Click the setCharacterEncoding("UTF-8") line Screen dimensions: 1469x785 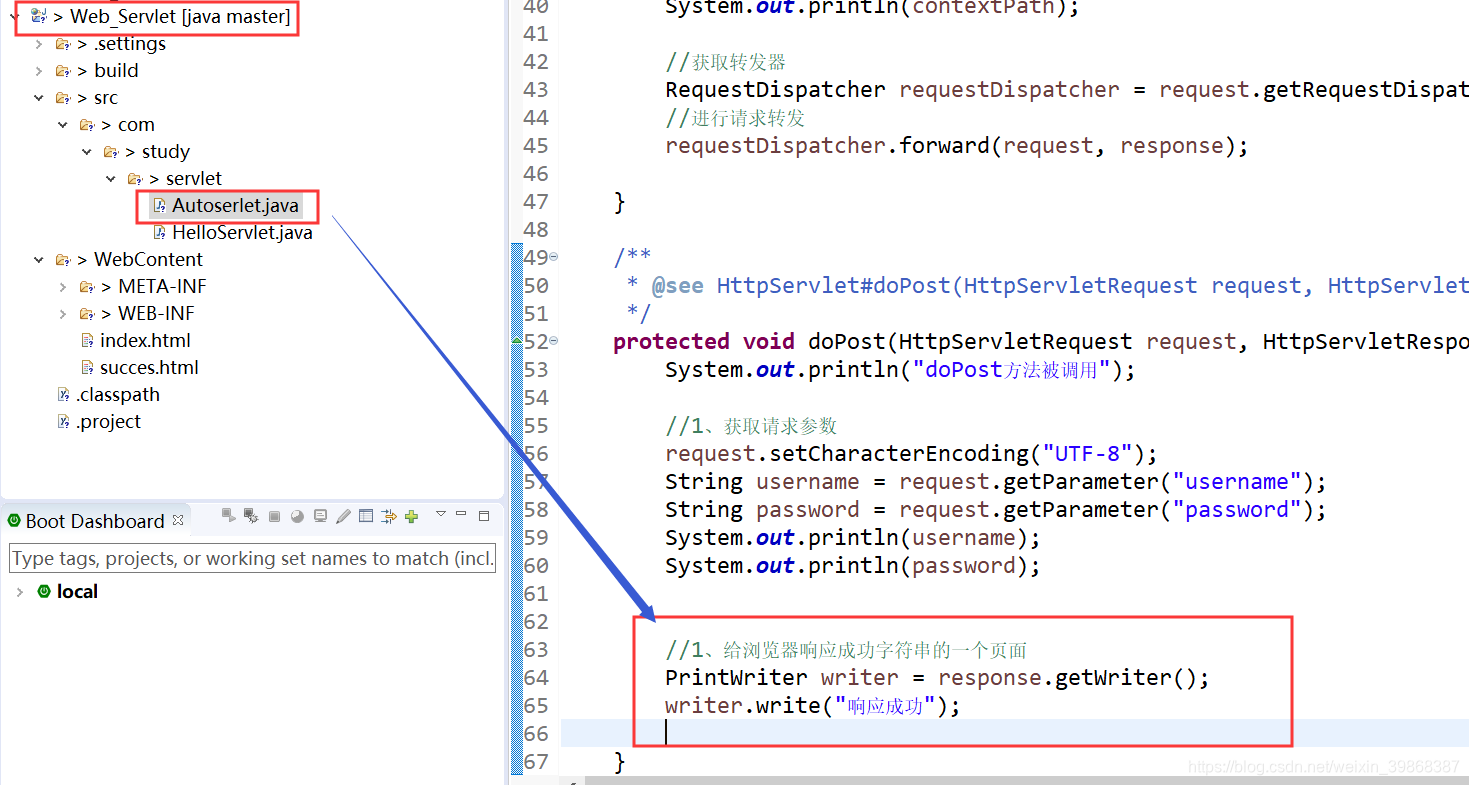(911, 454)
